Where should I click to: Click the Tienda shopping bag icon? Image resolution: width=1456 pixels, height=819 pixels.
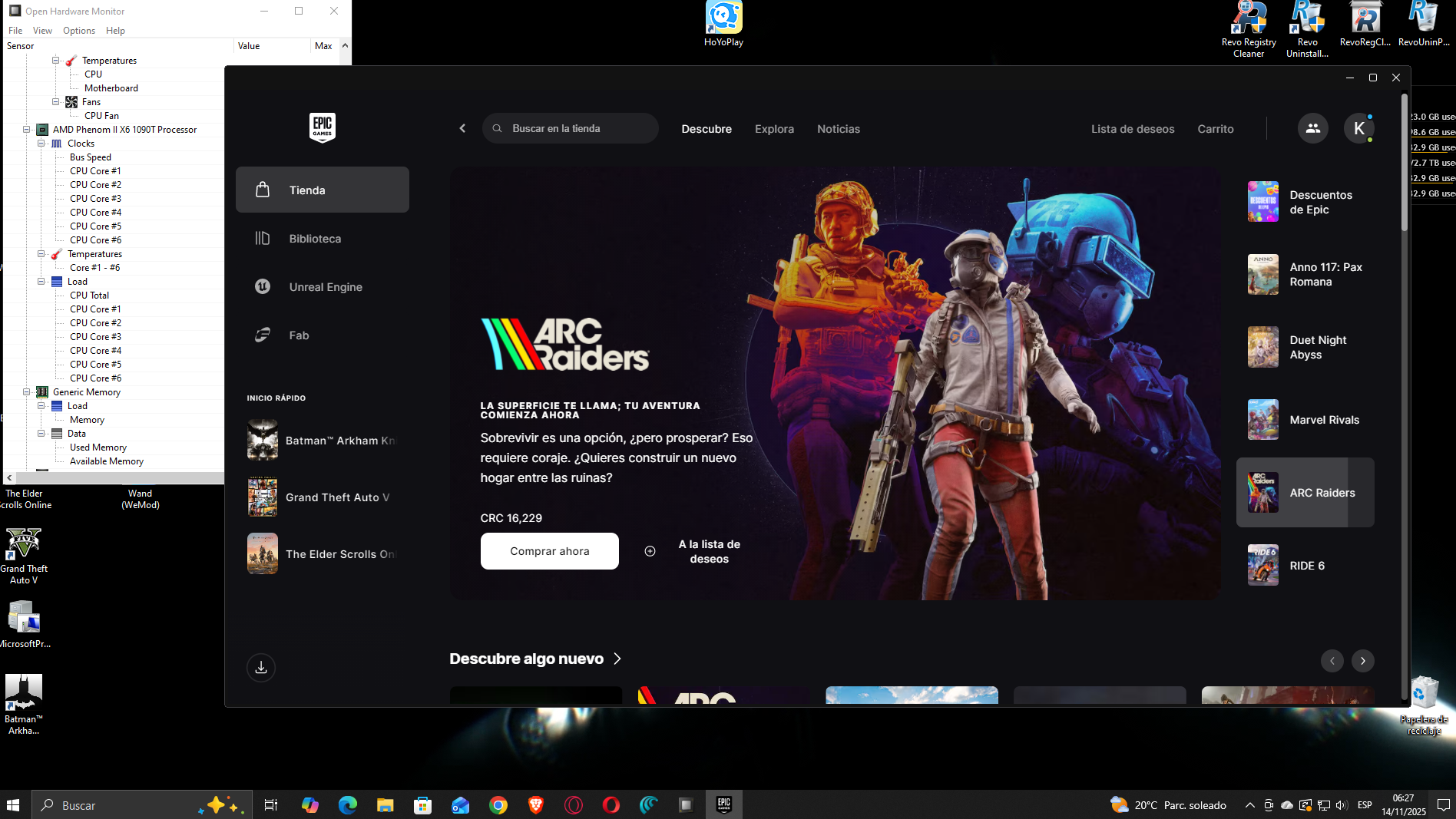pyautogui.click(x=263, y=190)
